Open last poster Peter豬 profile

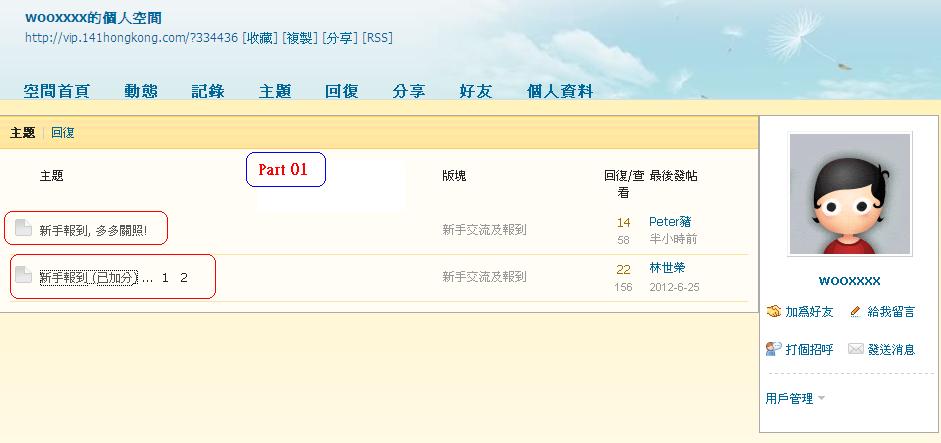tap(670, 222)
